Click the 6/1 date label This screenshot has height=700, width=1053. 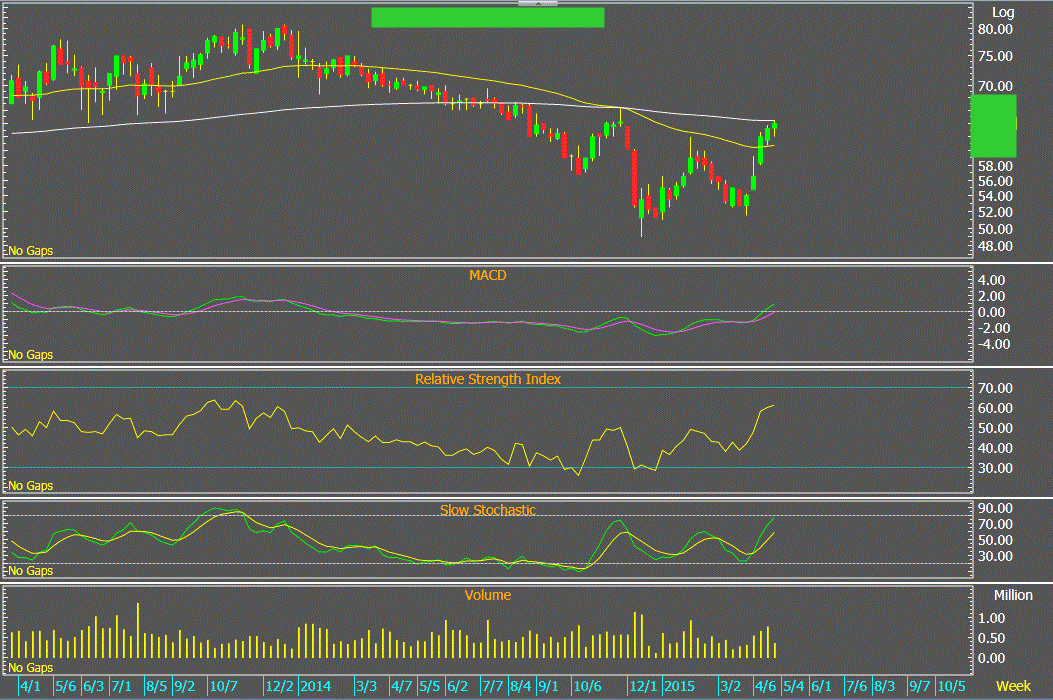point(821,686)
